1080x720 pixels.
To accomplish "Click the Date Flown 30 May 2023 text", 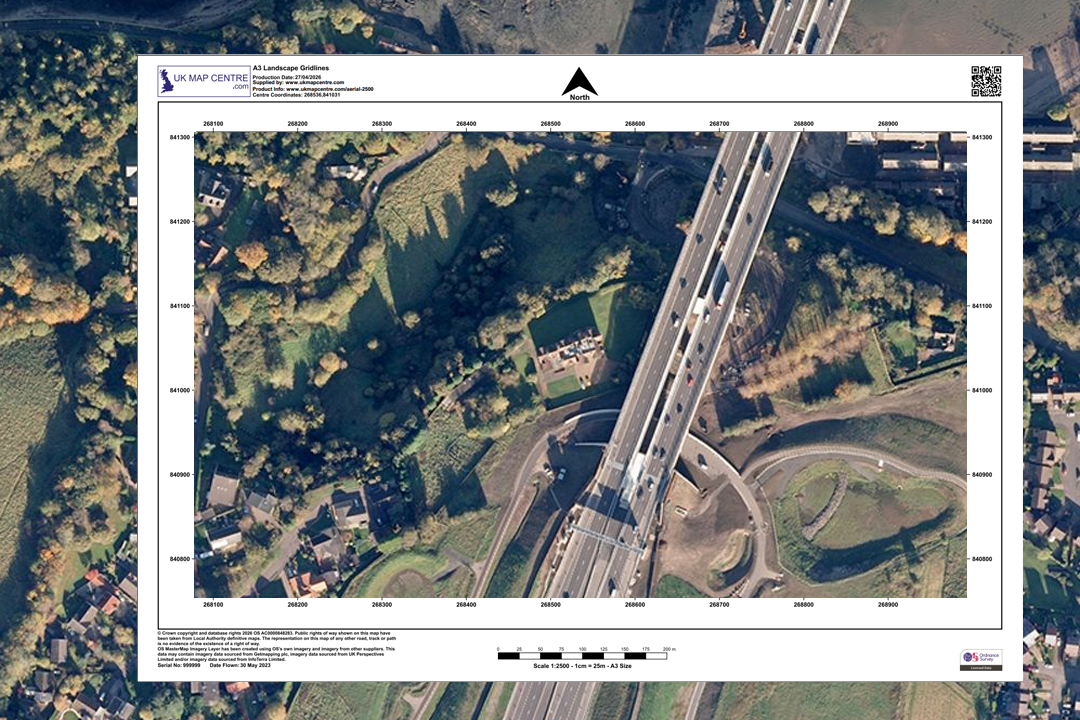I will click(240, 664).
